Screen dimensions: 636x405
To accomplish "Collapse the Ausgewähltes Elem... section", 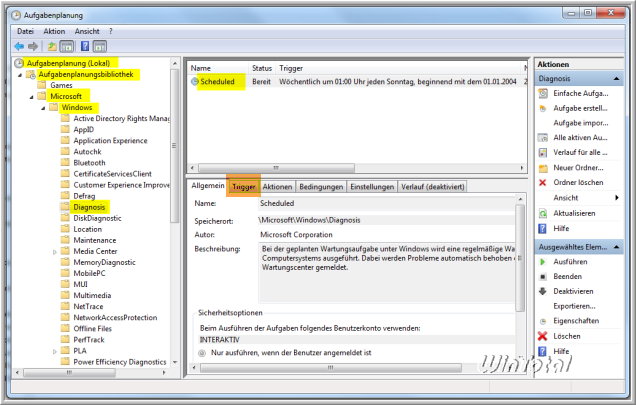I will 617,247.
